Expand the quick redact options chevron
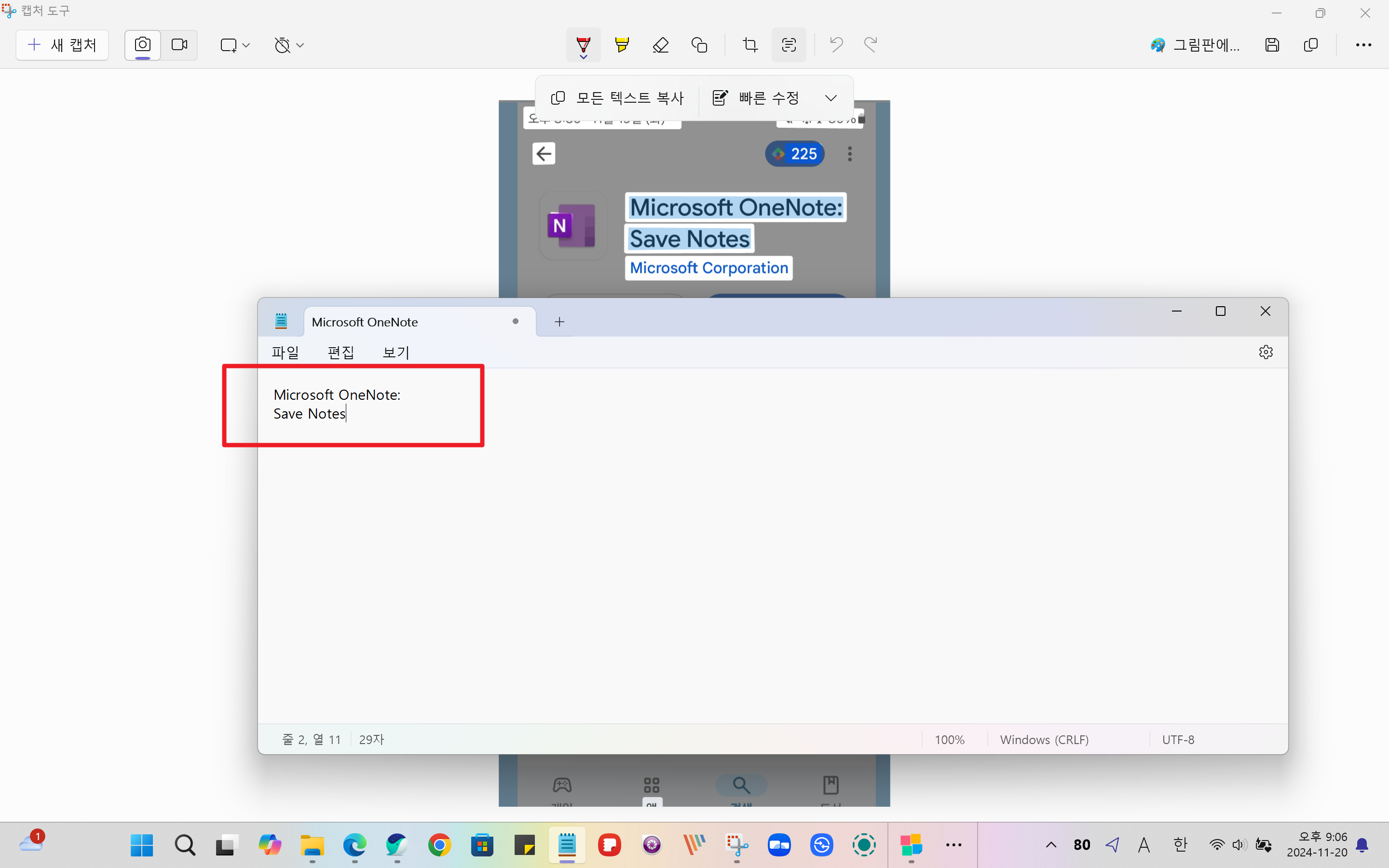 831,98
